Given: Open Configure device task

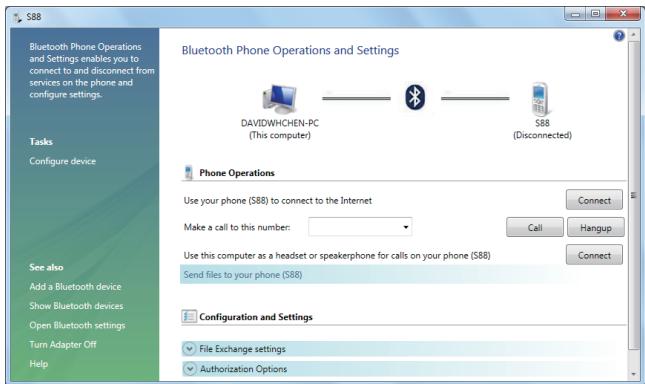Looking at the screenshot, I should (63, 161).
